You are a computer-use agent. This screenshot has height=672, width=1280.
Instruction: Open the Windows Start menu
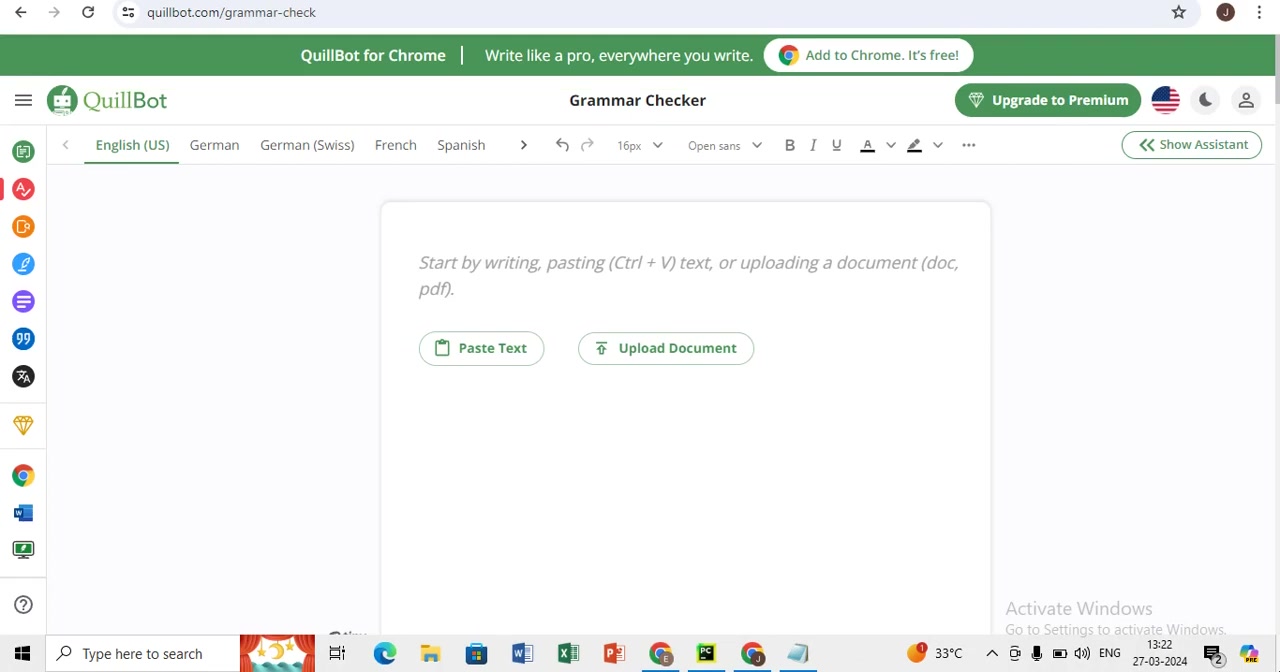(22, 654)
